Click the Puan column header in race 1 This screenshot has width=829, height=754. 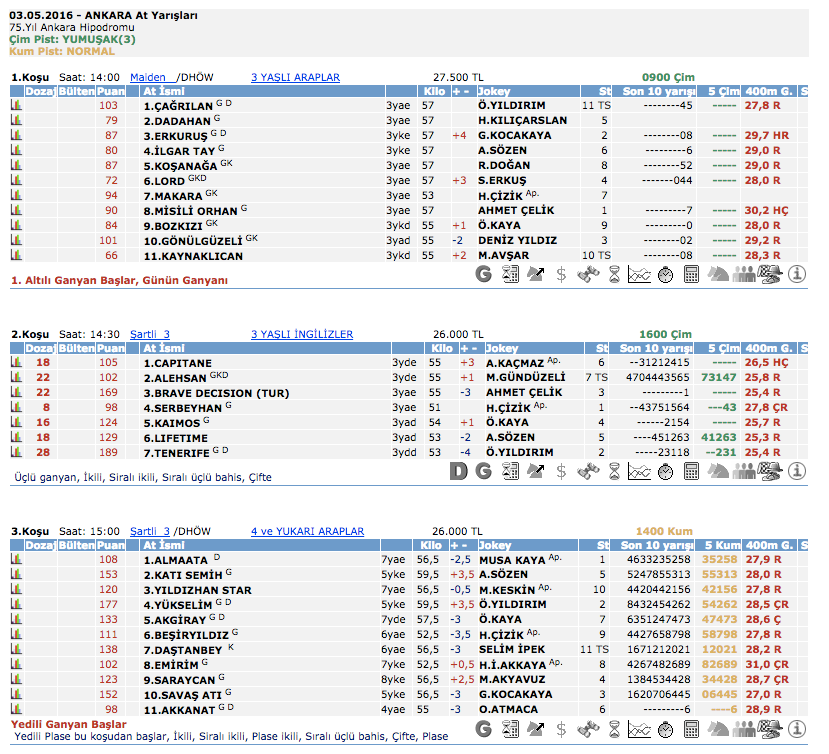109,91
